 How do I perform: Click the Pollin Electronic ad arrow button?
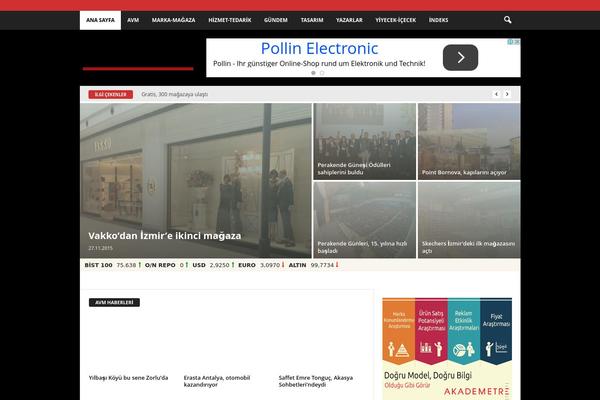tap(460, 57)
